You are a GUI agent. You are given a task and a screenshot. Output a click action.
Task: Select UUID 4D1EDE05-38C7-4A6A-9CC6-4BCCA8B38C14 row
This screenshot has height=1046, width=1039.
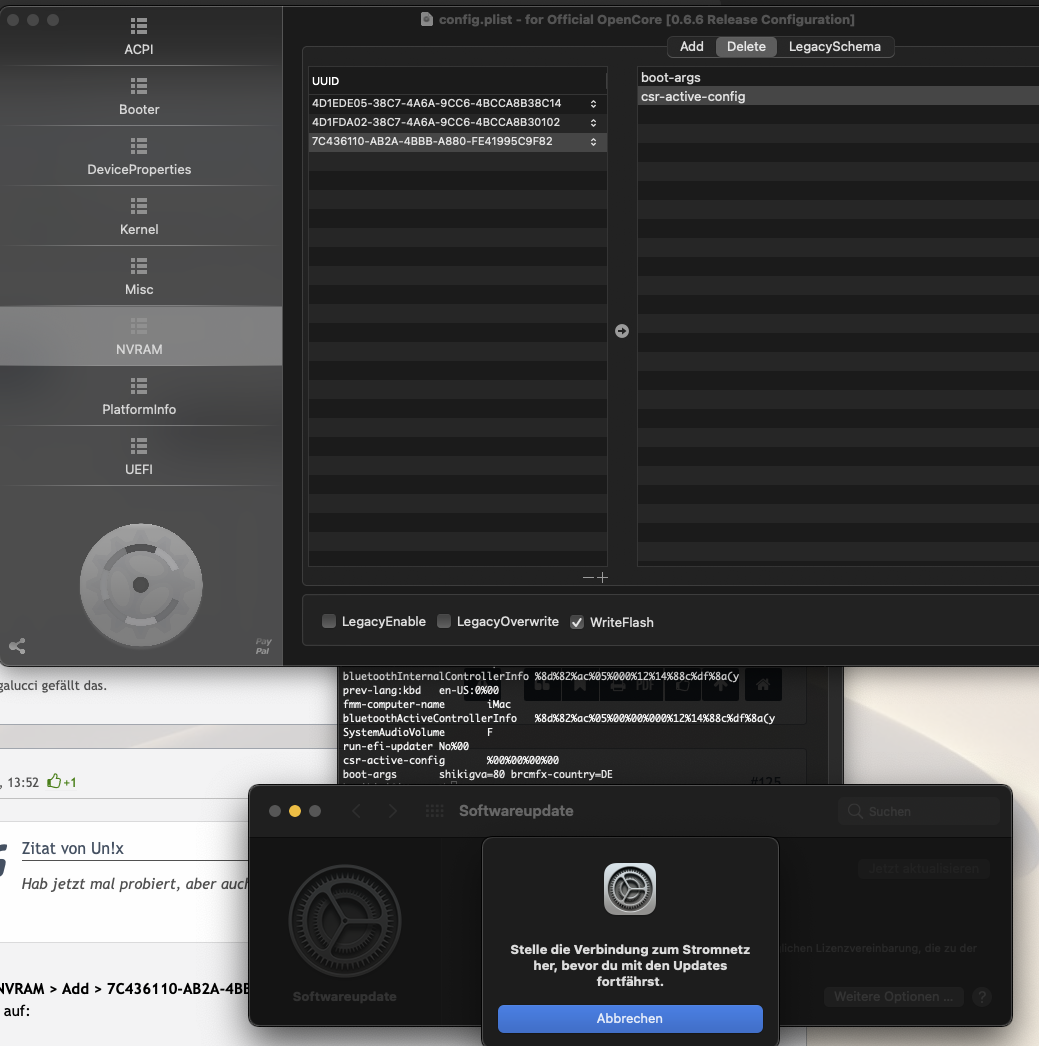[457, 103]
